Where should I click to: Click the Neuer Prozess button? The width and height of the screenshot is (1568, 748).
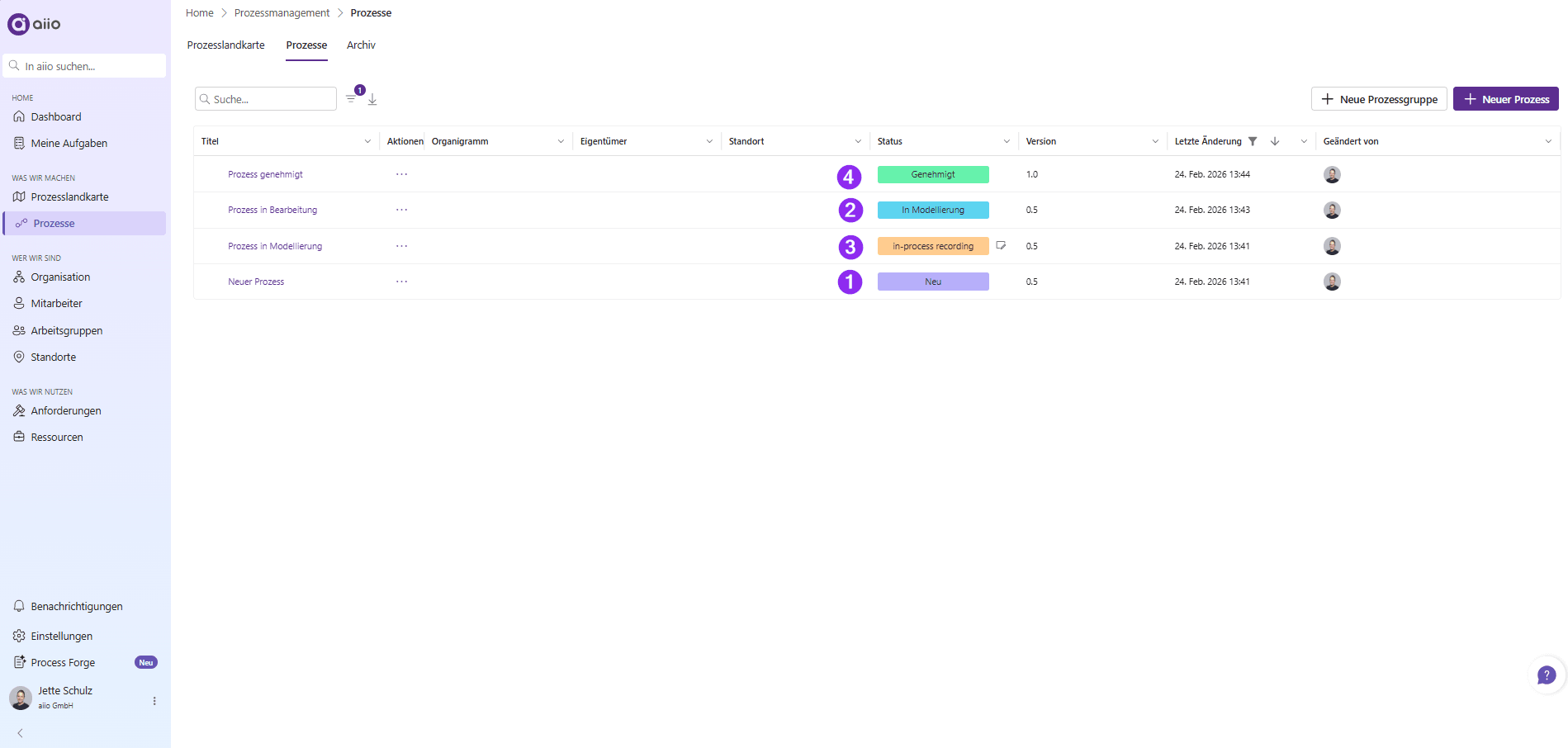(x=1506, y=99)
